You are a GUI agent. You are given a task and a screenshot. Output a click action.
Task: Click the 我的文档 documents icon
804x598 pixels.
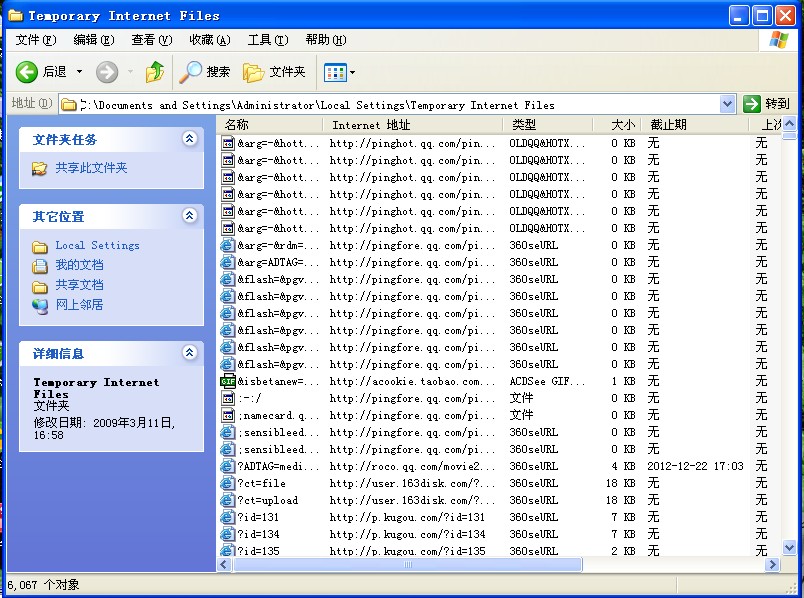point(39,266)
